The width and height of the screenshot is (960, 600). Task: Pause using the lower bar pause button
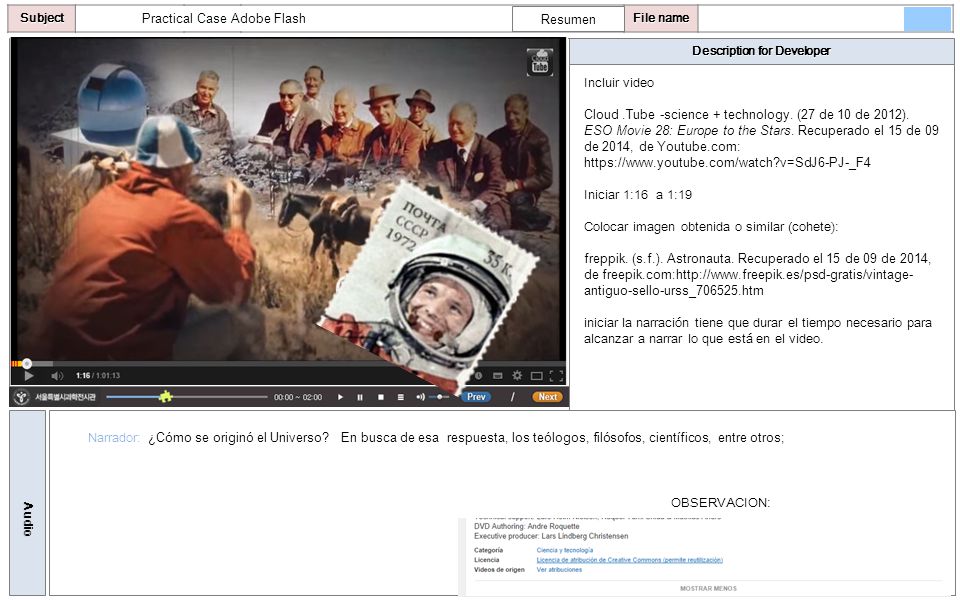pyautogui.click(x=360, y=397)
